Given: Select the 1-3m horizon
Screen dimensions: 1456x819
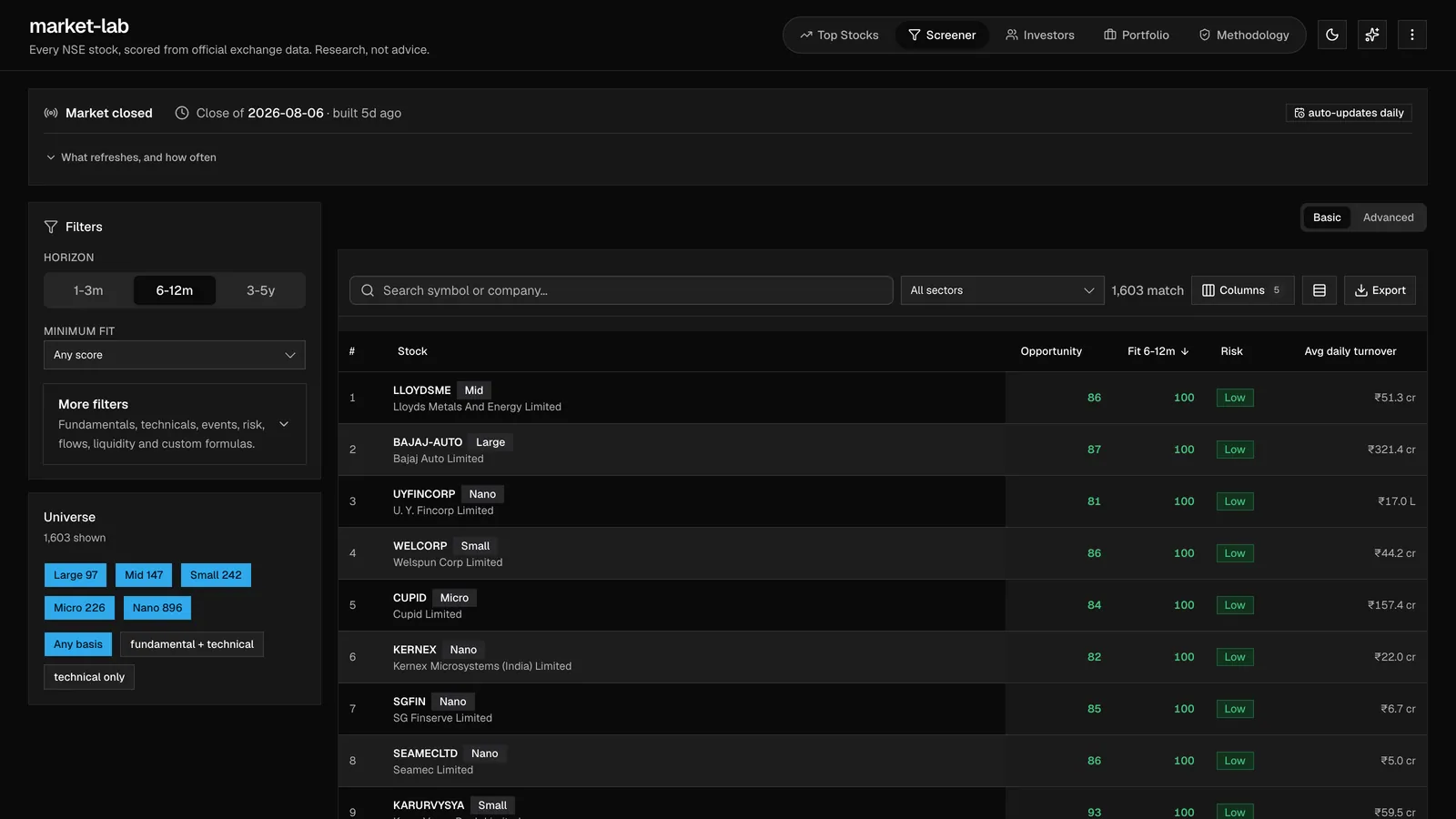Looking at the screenshot, I should (x=88, y=290).
